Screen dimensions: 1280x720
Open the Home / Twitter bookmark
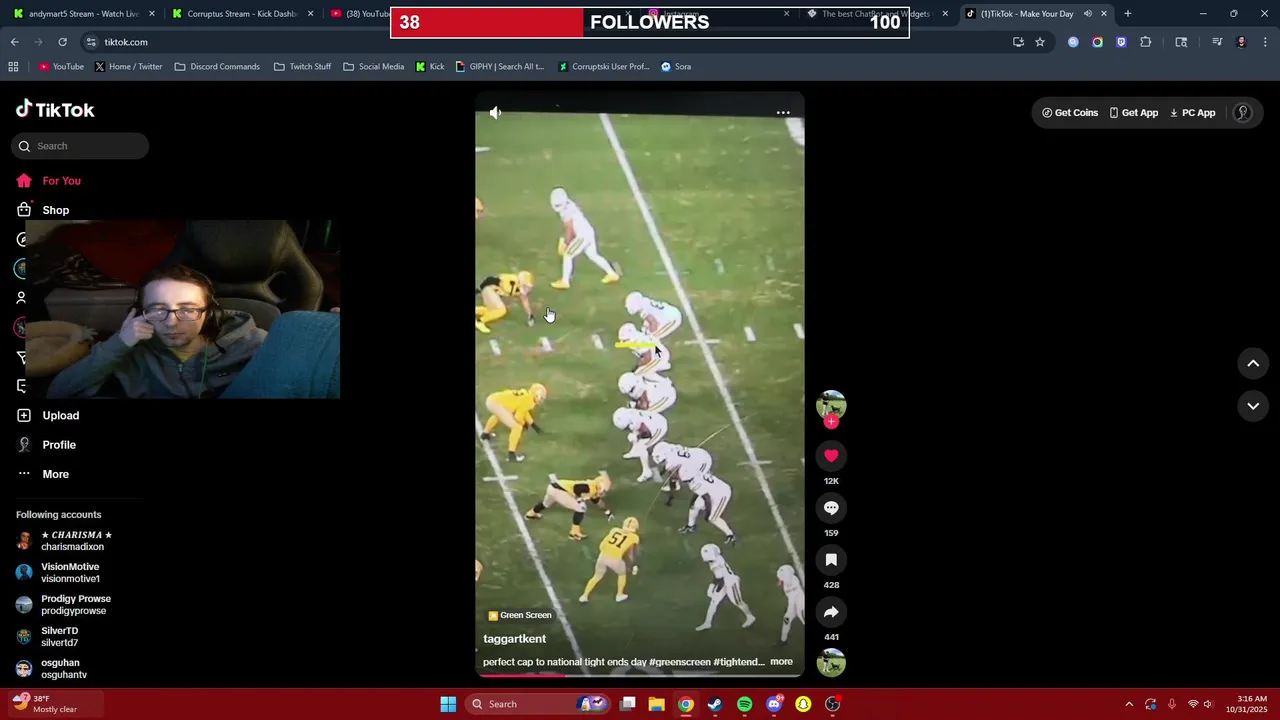click(128, 67)
